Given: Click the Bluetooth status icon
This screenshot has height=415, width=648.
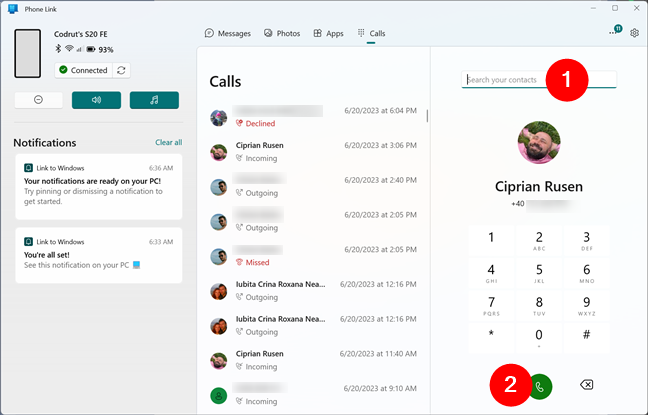Looking at the screenshot, I should coord(58,49).
